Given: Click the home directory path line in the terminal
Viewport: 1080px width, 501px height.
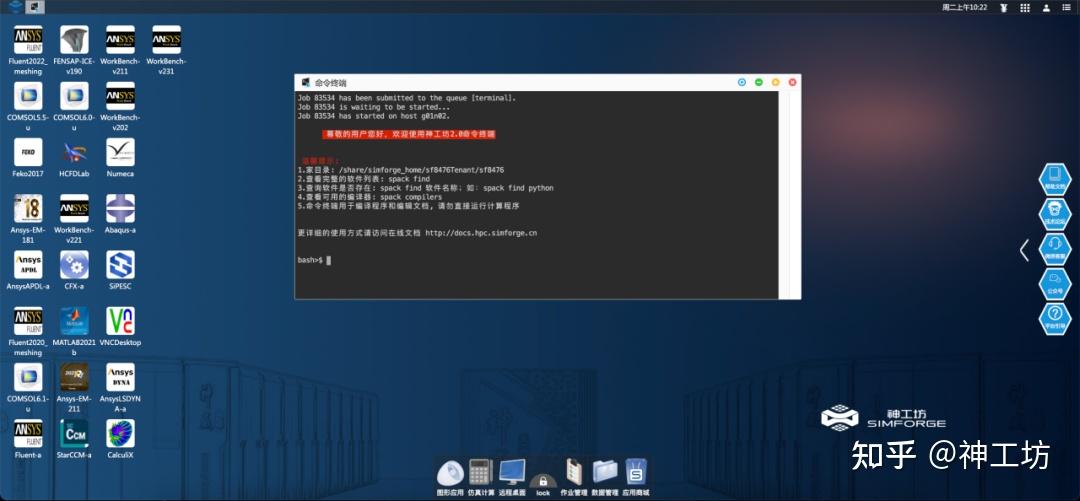Looking at the screenshot, I should tap(401, 170).
